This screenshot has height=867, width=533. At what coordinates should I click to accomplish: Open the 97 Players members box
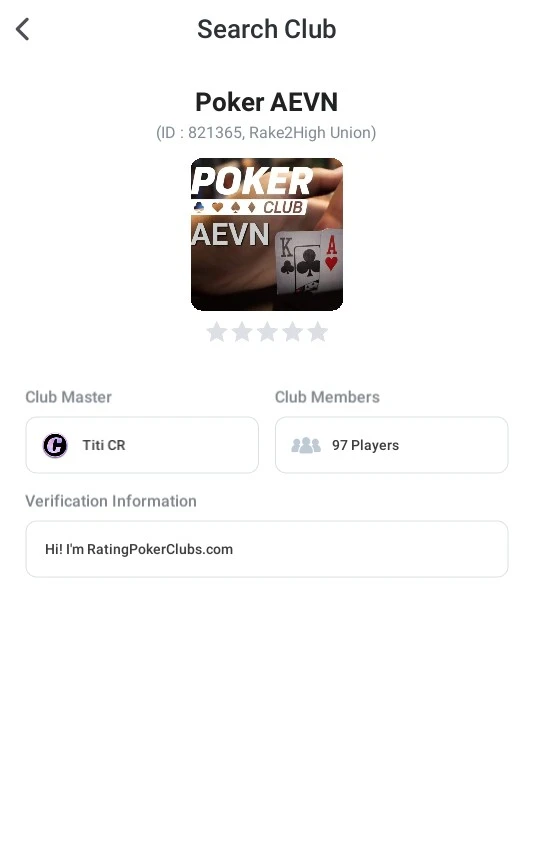click(391, 445)
